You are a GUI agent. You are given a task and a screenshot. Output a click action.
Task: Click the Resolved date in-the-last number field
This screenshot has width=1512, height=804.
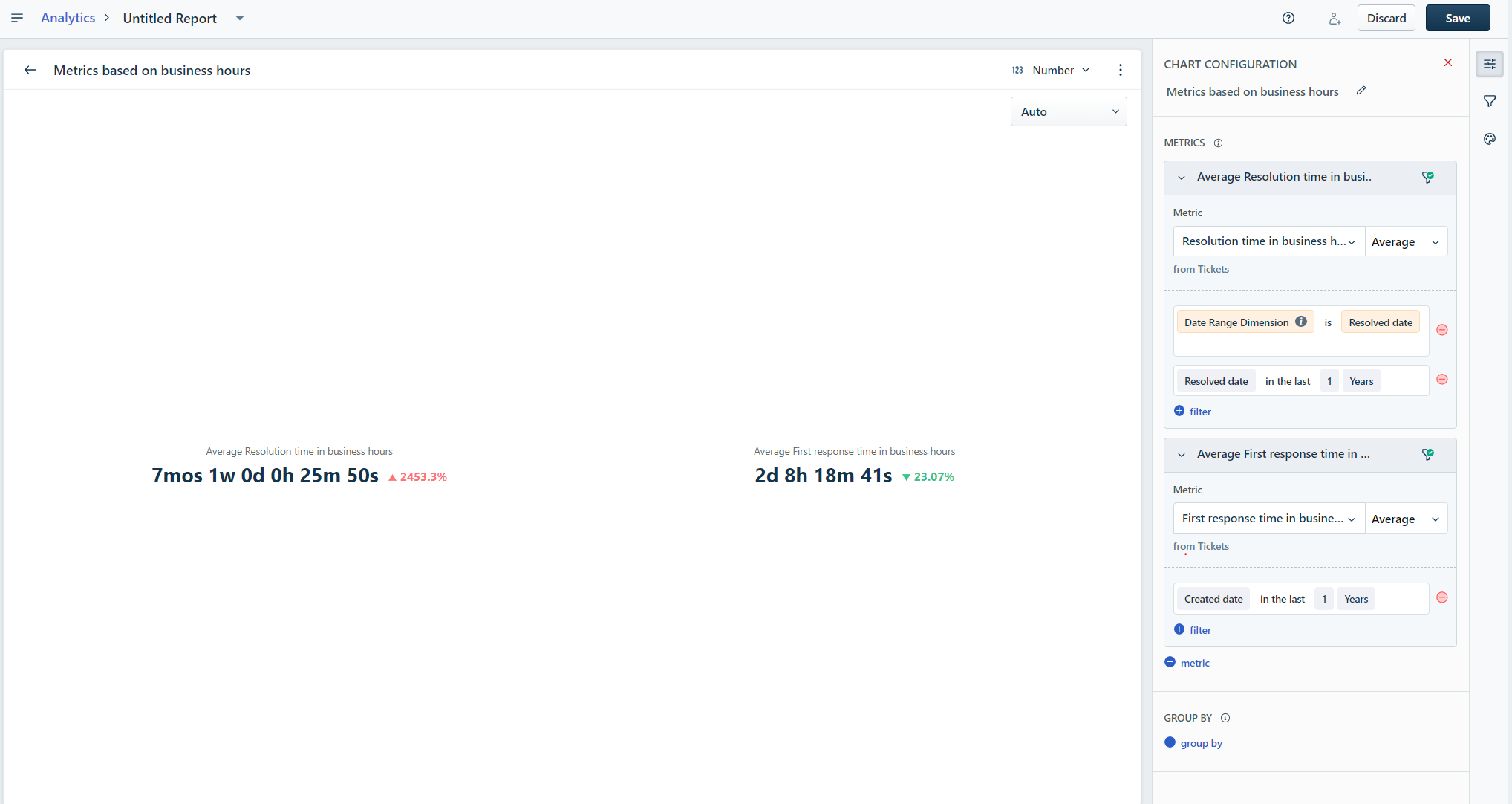pyautogui.click(x=1329, y=381)
